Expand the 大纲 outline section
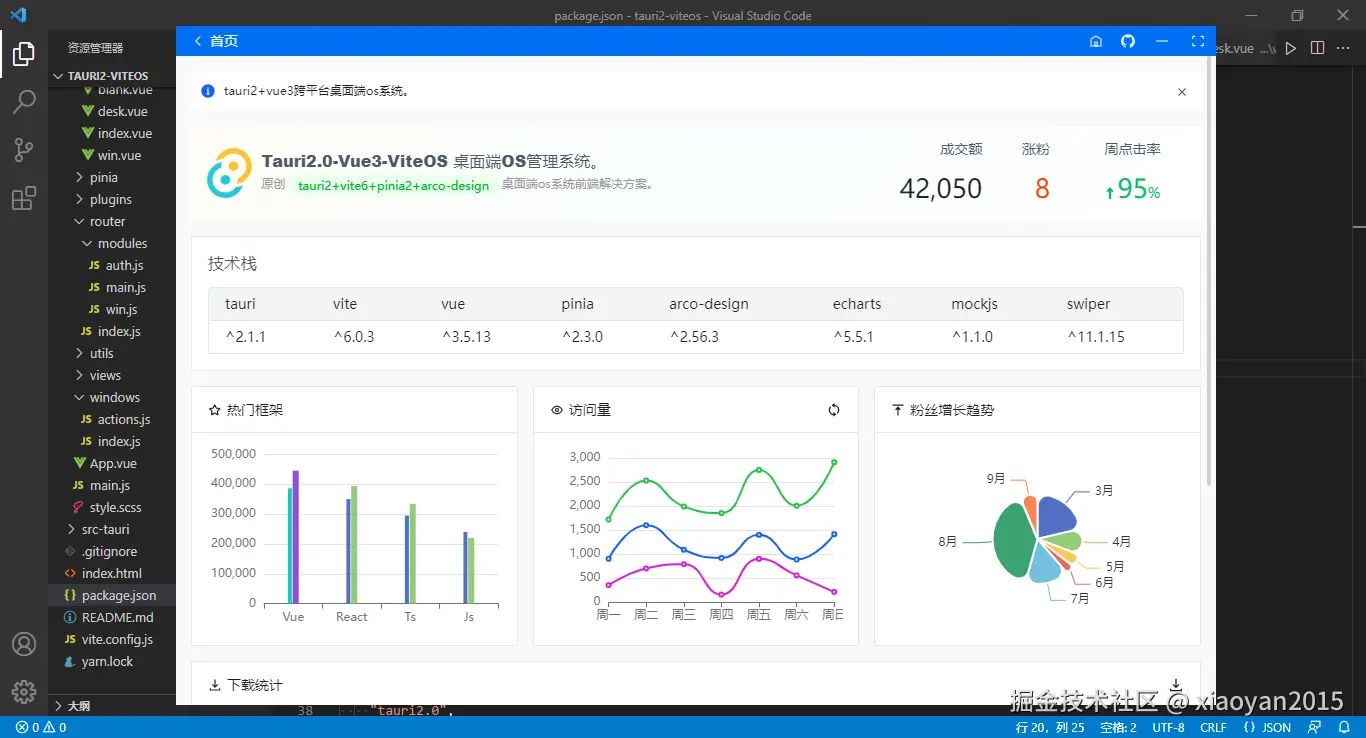This screenshot has height=738, width=1366. tap(79, 706)
